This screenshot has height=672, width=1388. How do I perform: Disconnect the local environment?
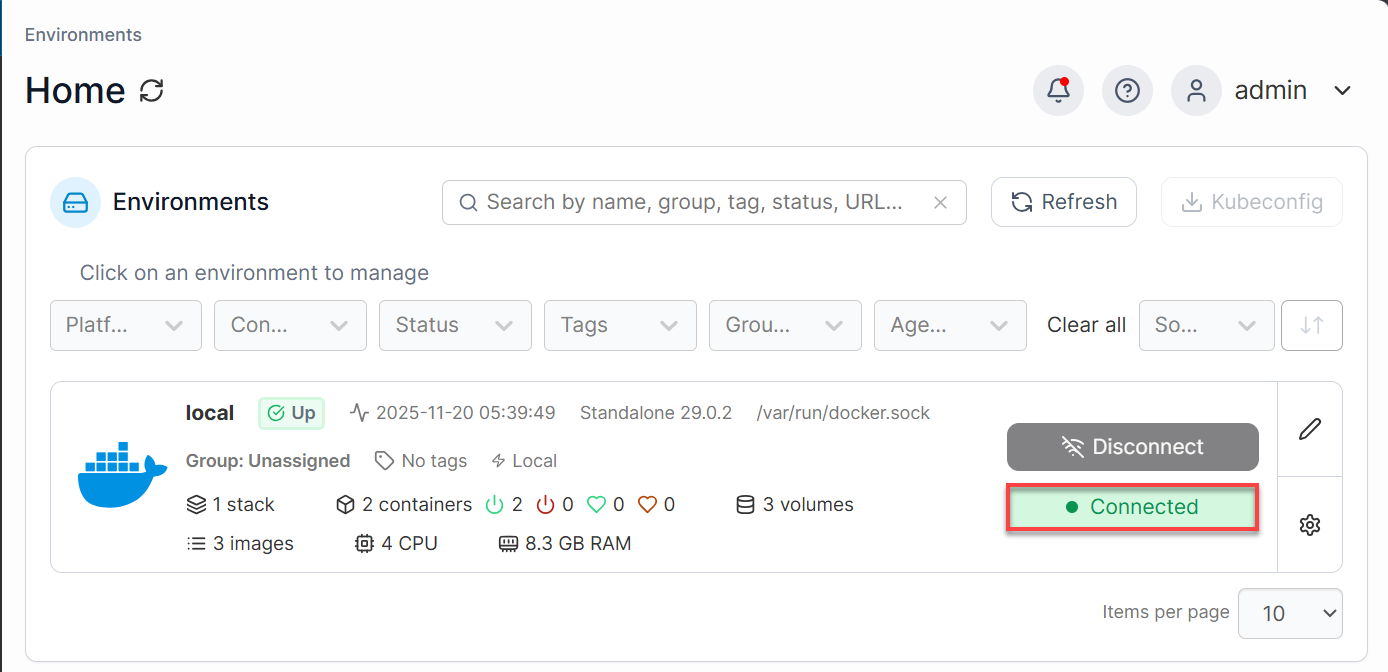point(1132,447)
